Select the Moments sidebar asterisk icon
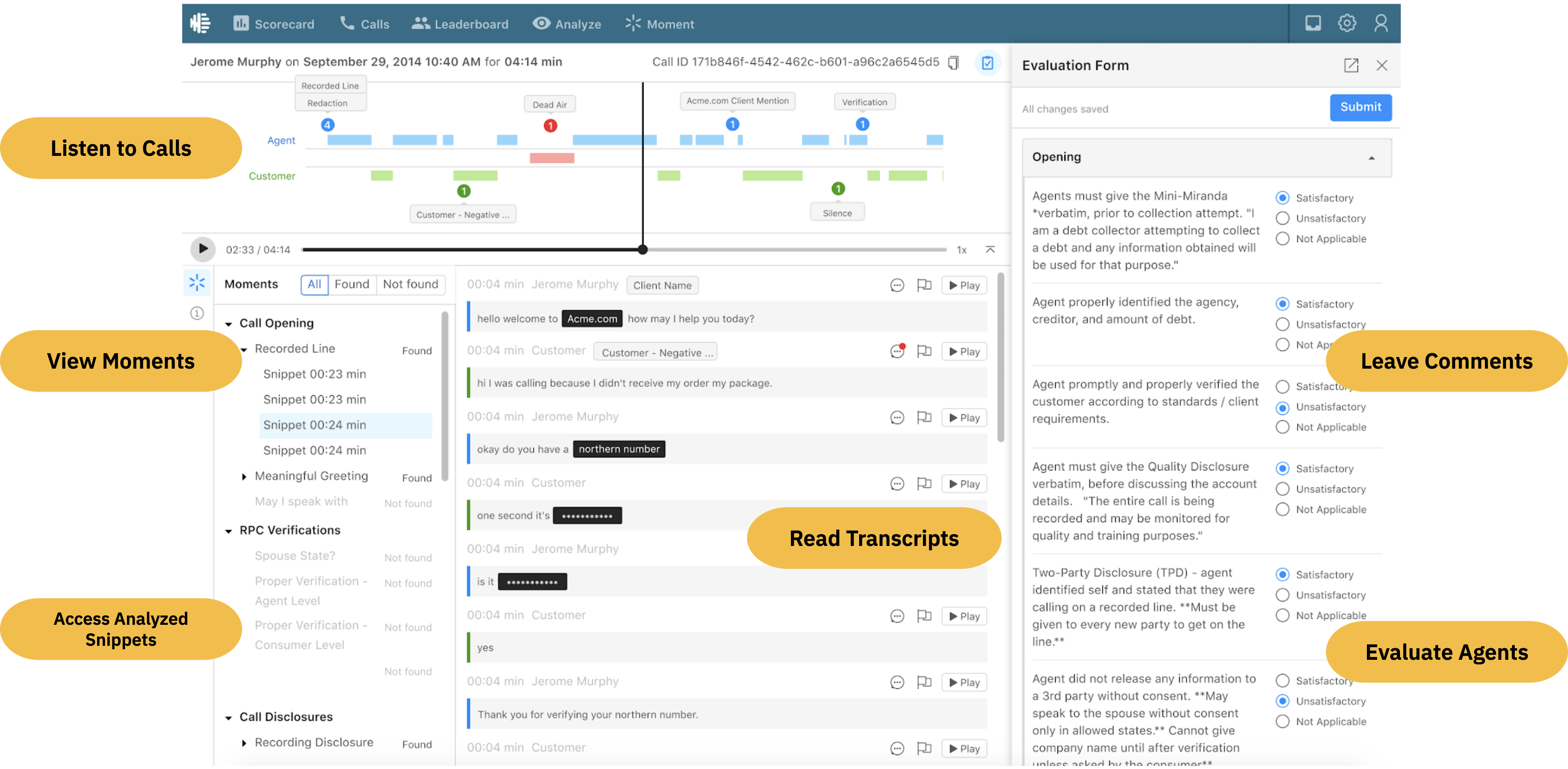Viewport: 1568px width, 769px height. point(196,282)
